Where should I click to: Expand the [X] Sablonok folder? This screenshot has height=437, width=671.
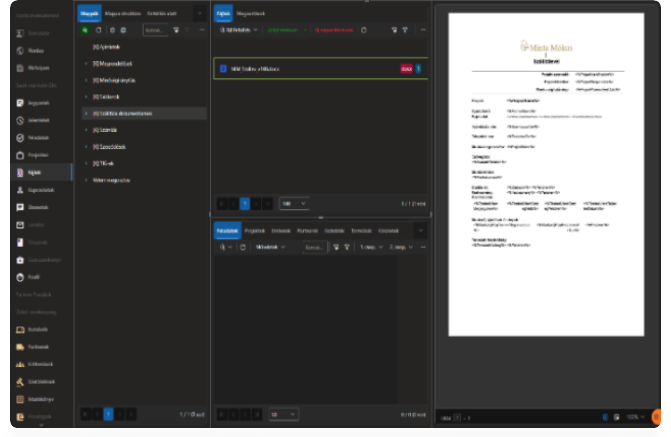click(86, 97)
